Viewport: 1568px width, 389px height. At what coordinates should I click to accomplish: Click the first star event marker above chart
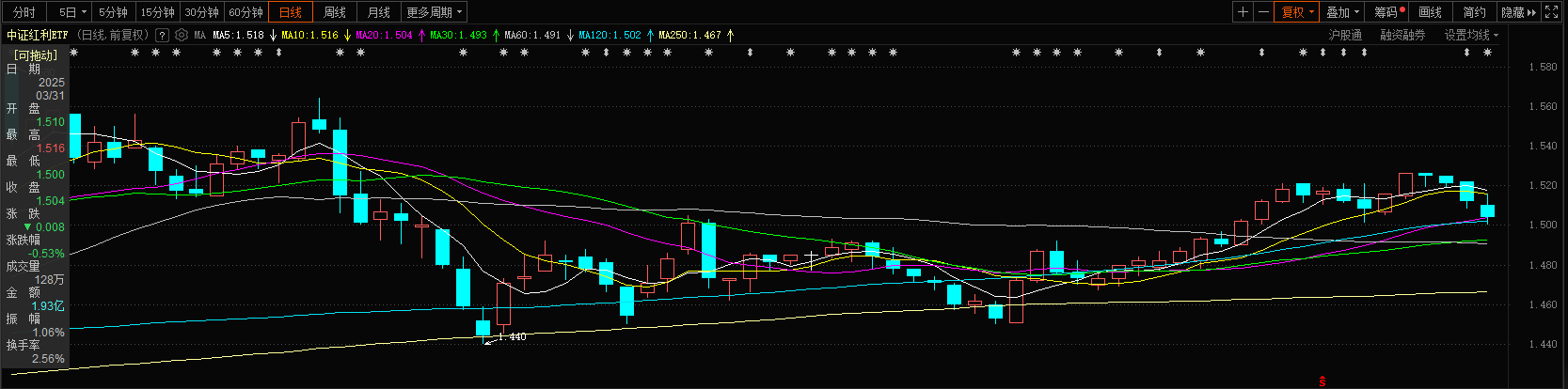click(x=74, y=53)
